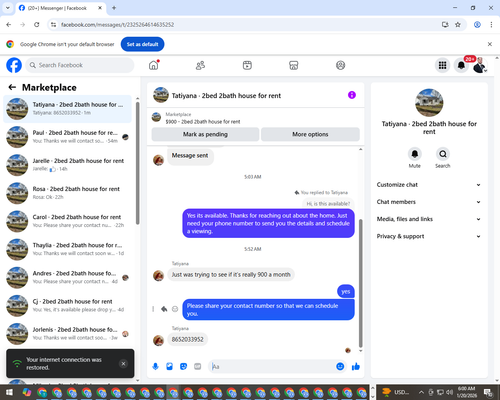Click the chat messages scrollbar

click(x=360, y=283)
